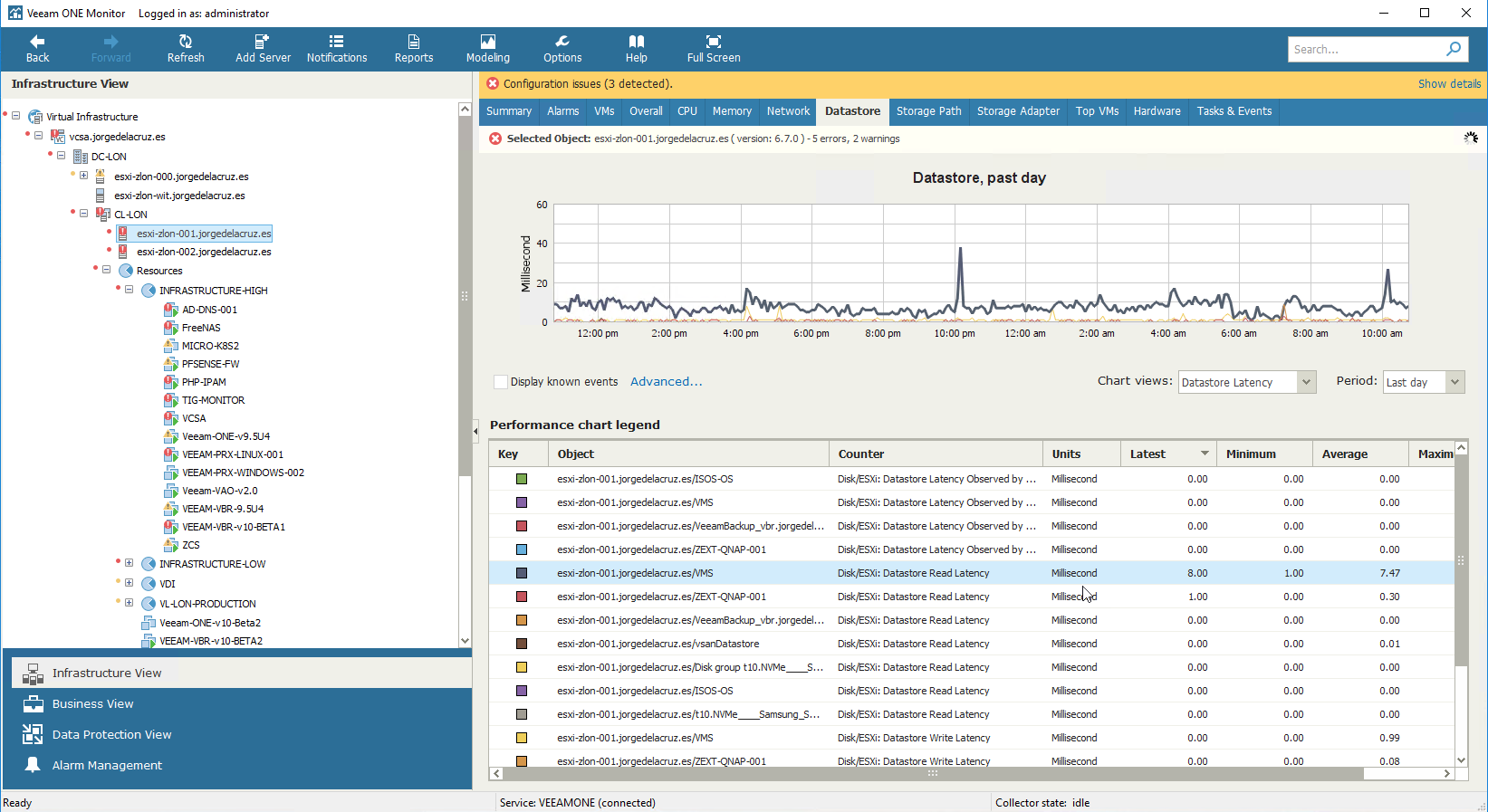Click the Show details link
This screenshot has height=812, width=1488.
pyautogui.click(x=1449, y=83)
